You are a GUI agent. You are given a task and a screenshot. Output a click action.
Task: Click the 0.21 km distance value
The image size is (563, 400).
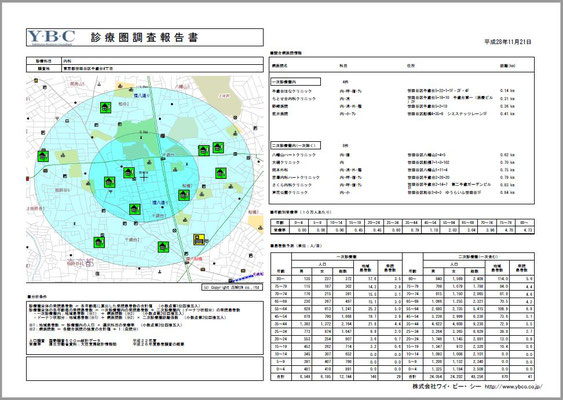click(x=507, y=98)
